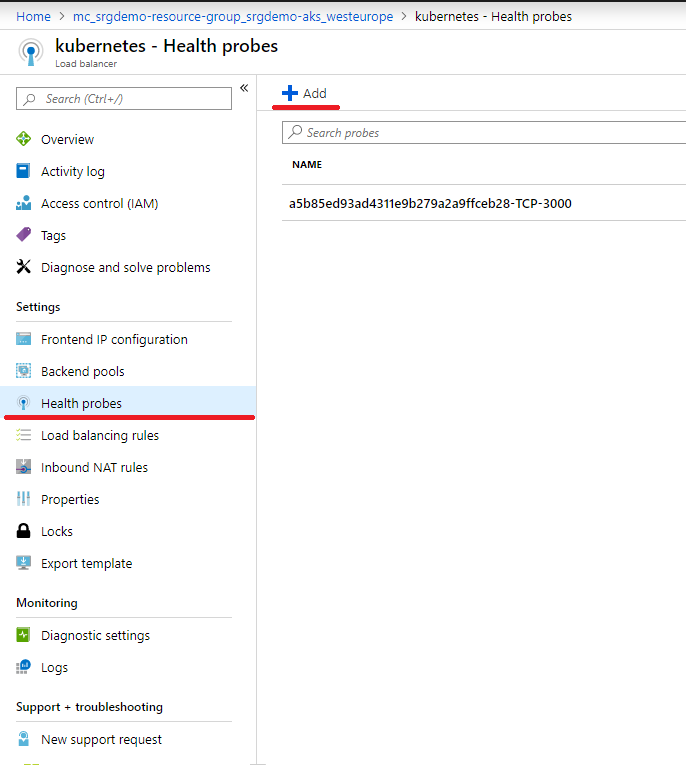Click the Access control (IAM) people icon
The image size is (686, 765).
tap(23, 203)
